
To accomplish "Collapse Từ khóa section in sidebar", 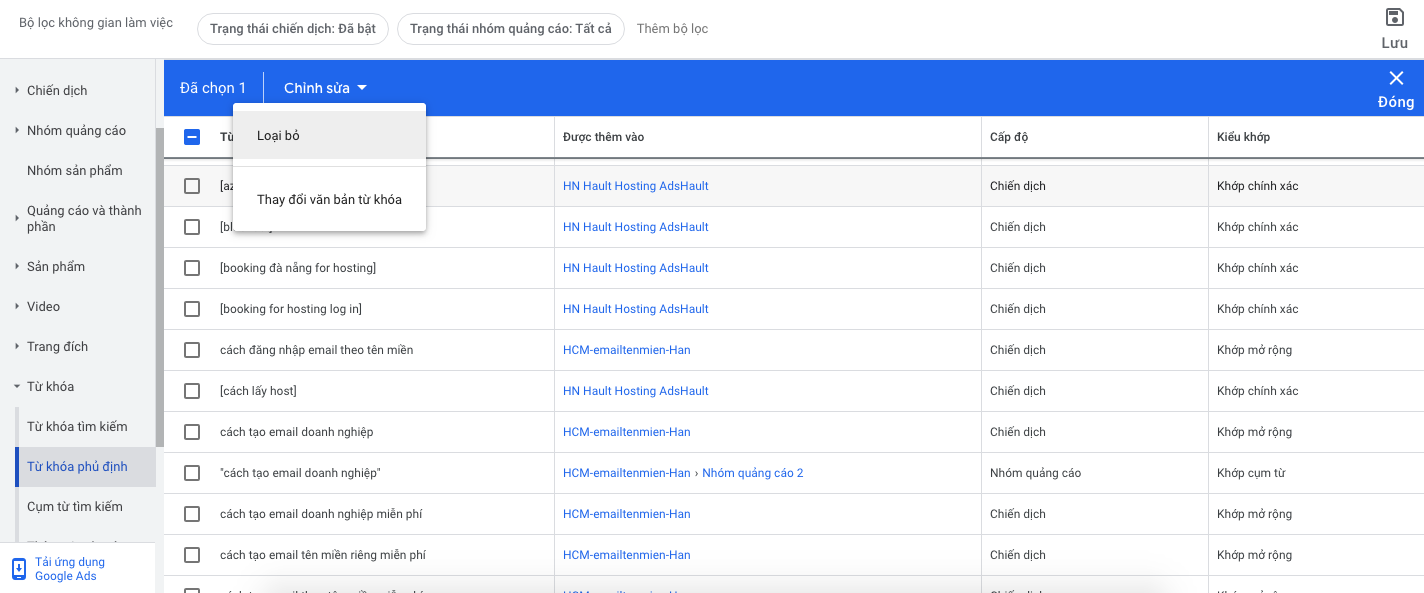I will pyautogui.click(x=17, y=386).
